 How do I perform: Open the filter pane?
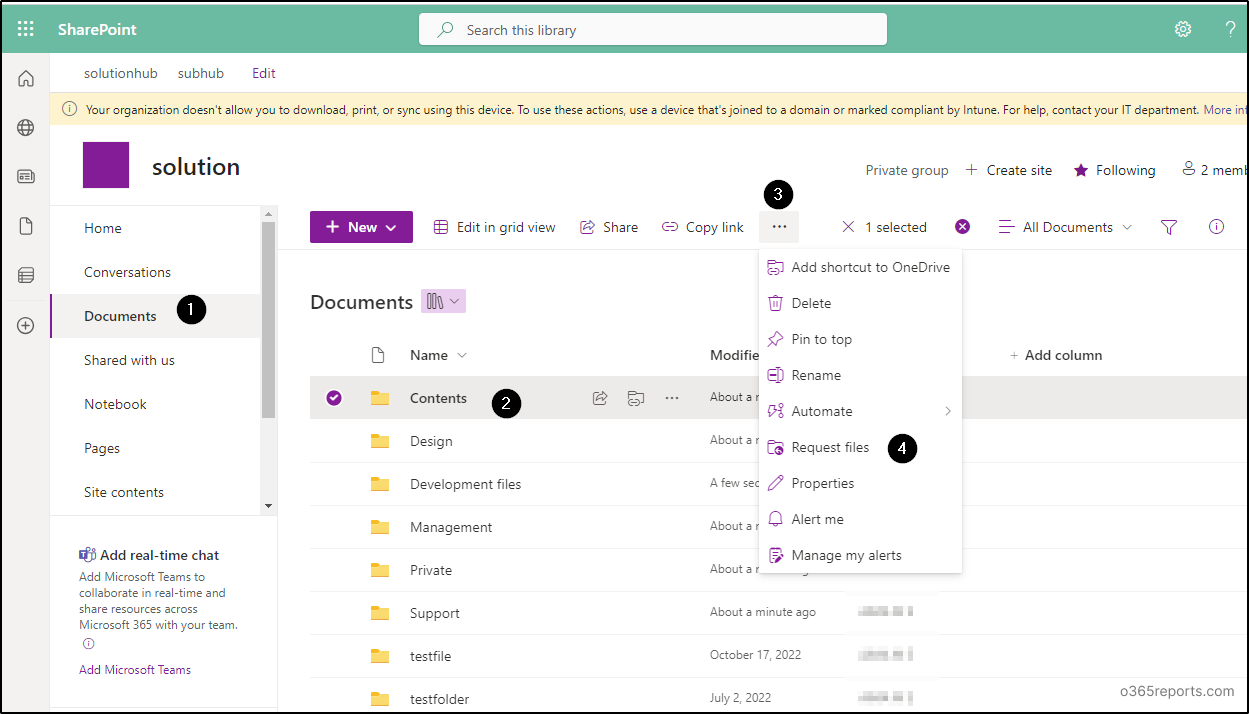[1168, 227]
